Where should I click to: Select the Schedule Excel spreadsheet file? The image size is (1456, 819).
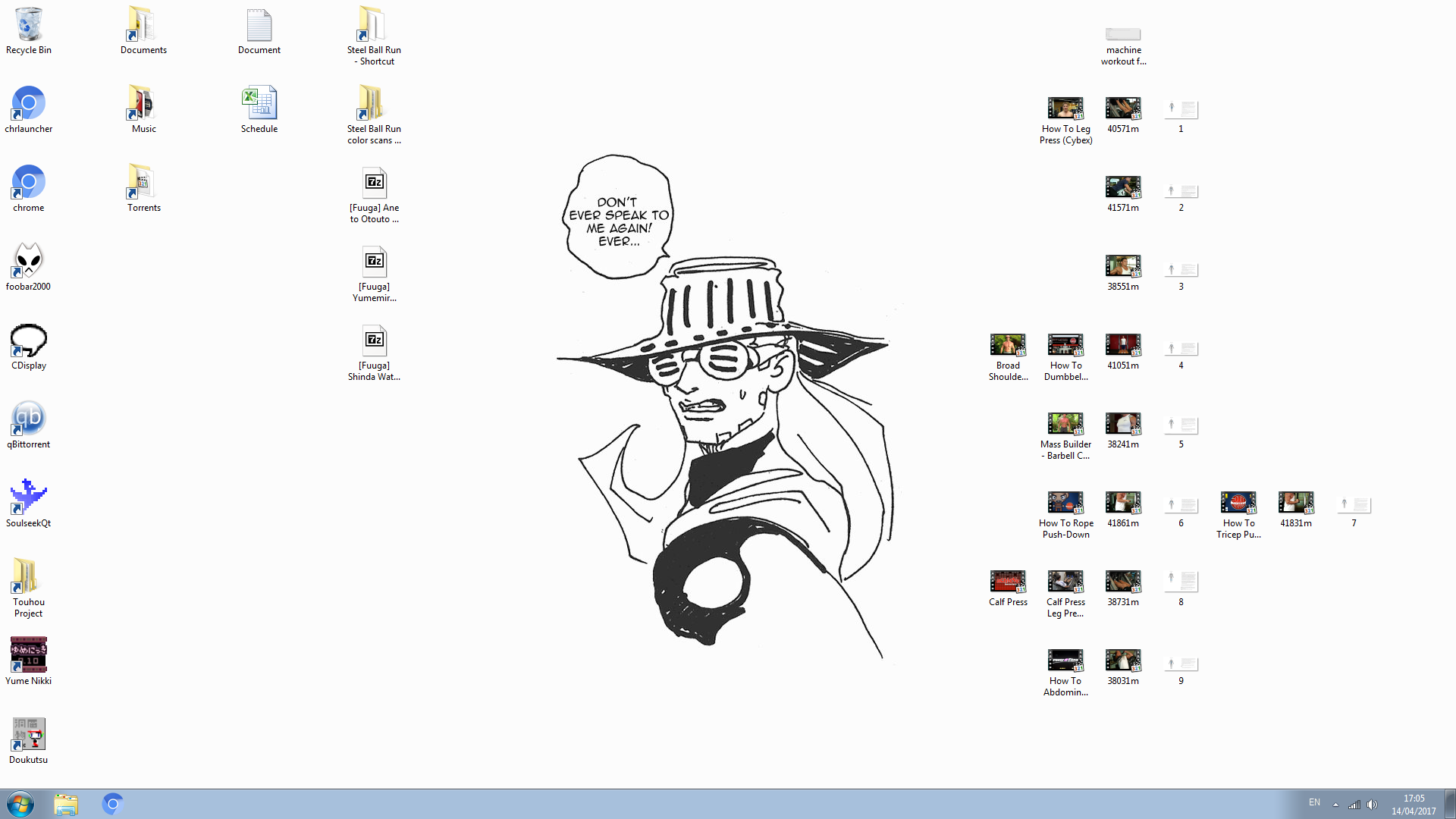point(259,105)
